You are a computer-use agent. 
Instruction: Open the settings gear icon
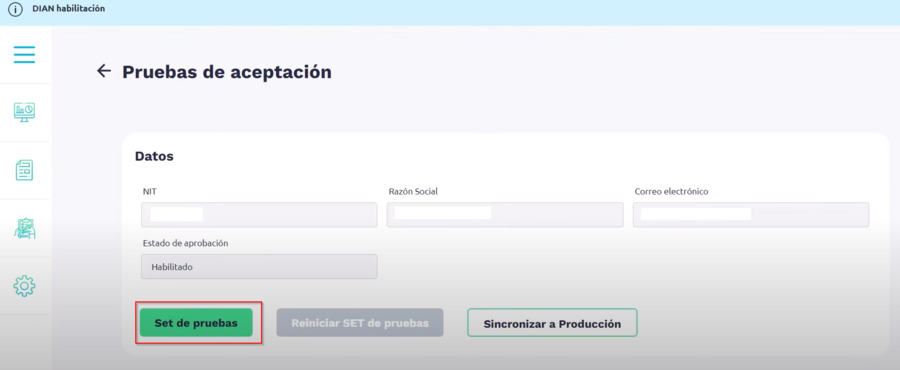(25, 285)
